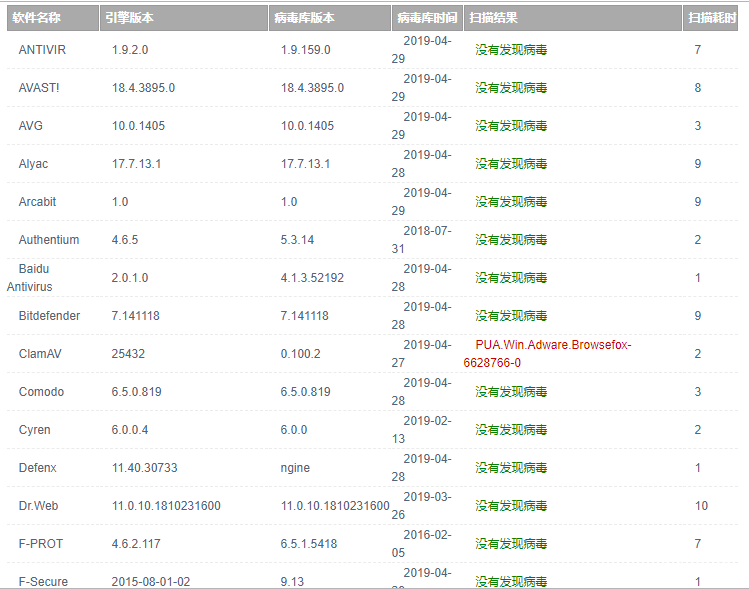Click Dr.Web scan time 10
Screen dimensions: 749x589
point(701,505)
